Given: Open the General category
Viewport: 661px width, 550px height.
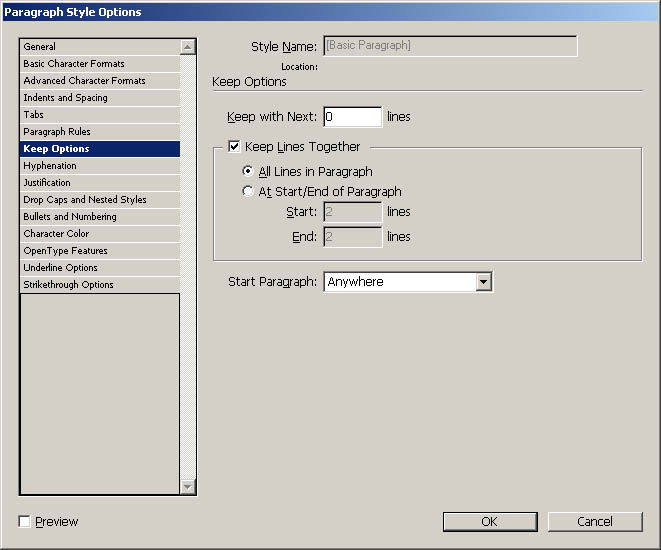Looking at the screenshot, I should (x=100, y=47).
